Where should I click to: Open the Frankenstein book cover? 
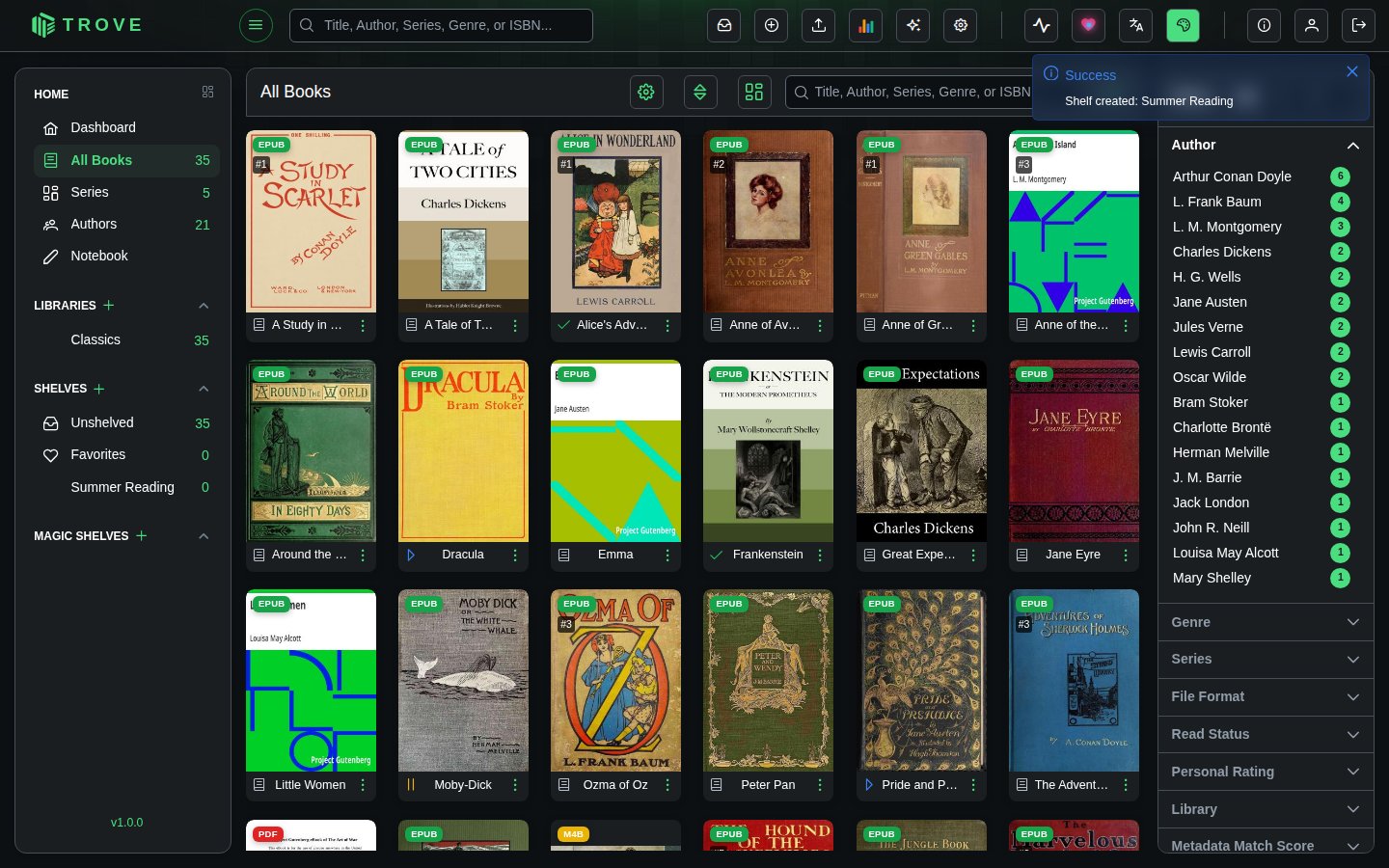[x=768, y=451]
